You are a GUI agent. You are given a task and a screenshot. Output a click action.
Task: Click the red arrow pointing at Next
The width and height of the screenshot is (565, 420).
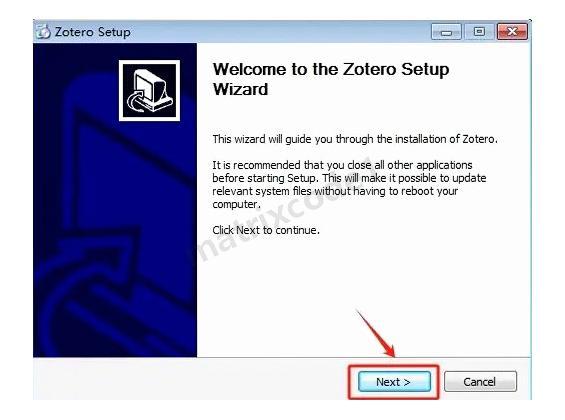(x=376, y=333)
